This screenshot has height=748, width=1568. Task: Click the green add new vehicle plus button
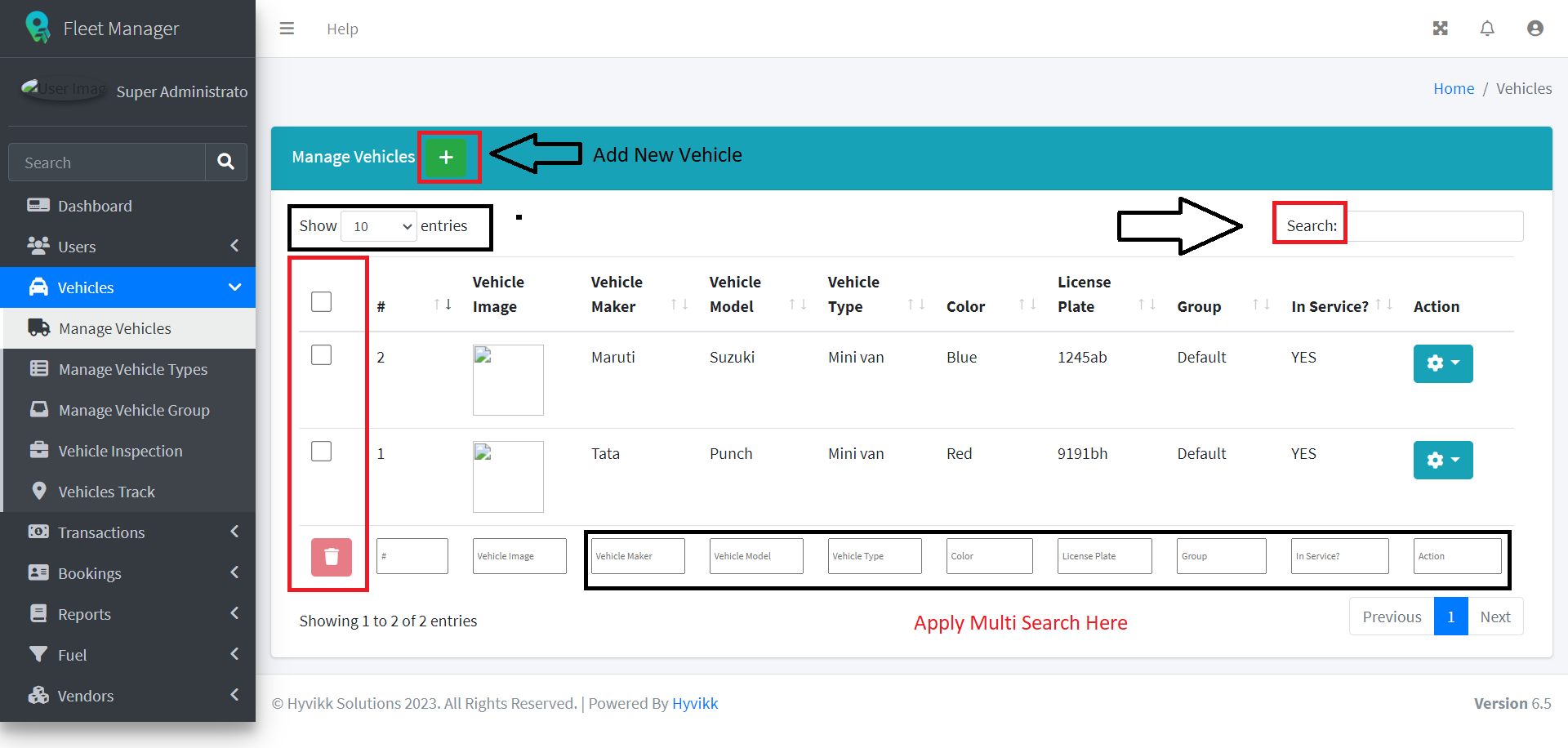(x=446, y=157)
